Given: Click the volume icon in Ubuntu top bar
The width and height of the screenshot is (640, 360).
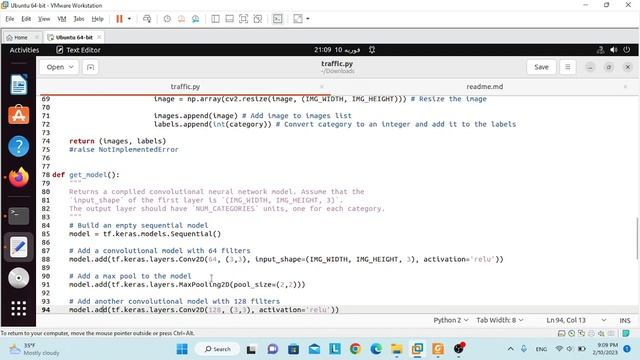Looking at the screenshot, I should point(613,50).
